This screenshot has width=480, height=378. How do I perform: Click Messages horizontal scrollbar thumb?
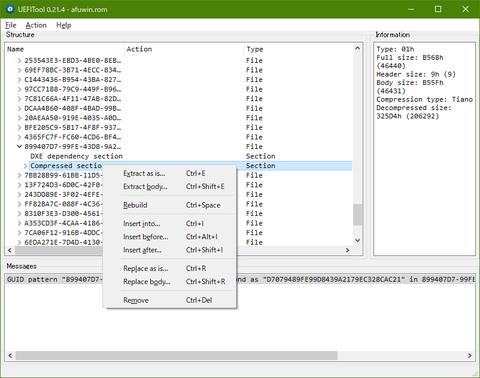pos(176,356)
